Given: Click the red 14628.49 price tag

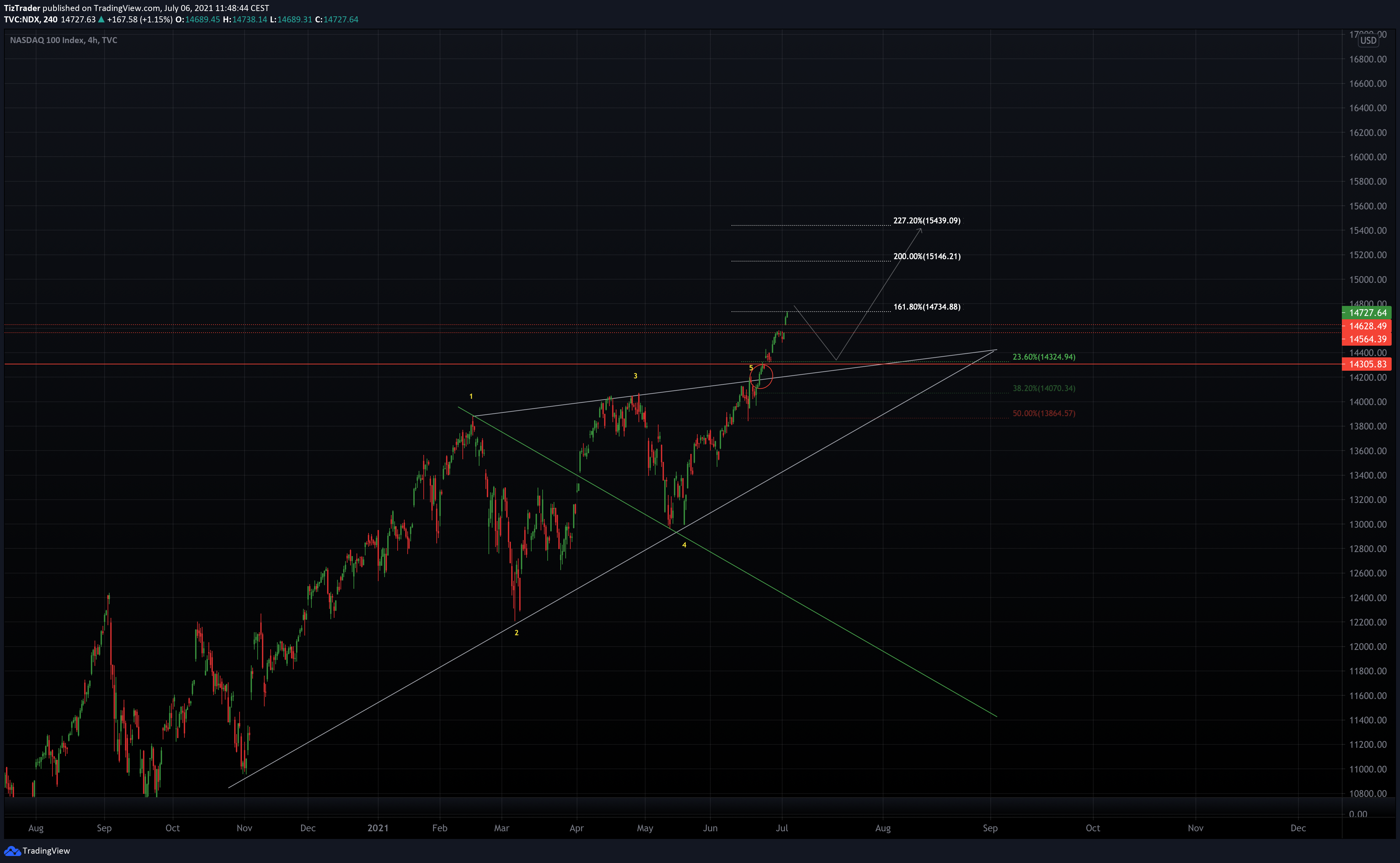Looking at the screenshot, I should pos(1366,326).
